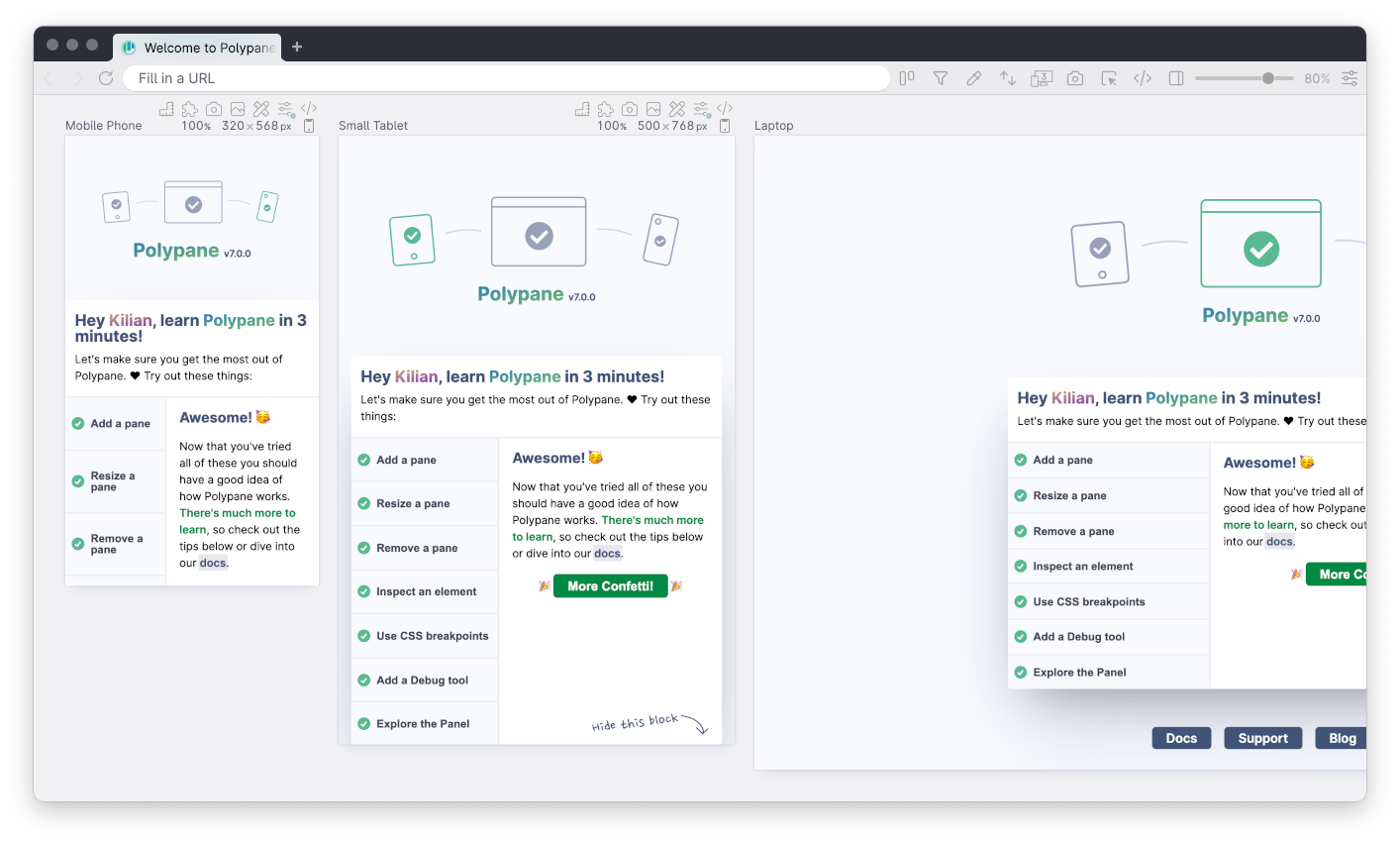1400x843 pixels.
Task: Select Explore the Panel in Laptop pane
Action: [1109, 673]
